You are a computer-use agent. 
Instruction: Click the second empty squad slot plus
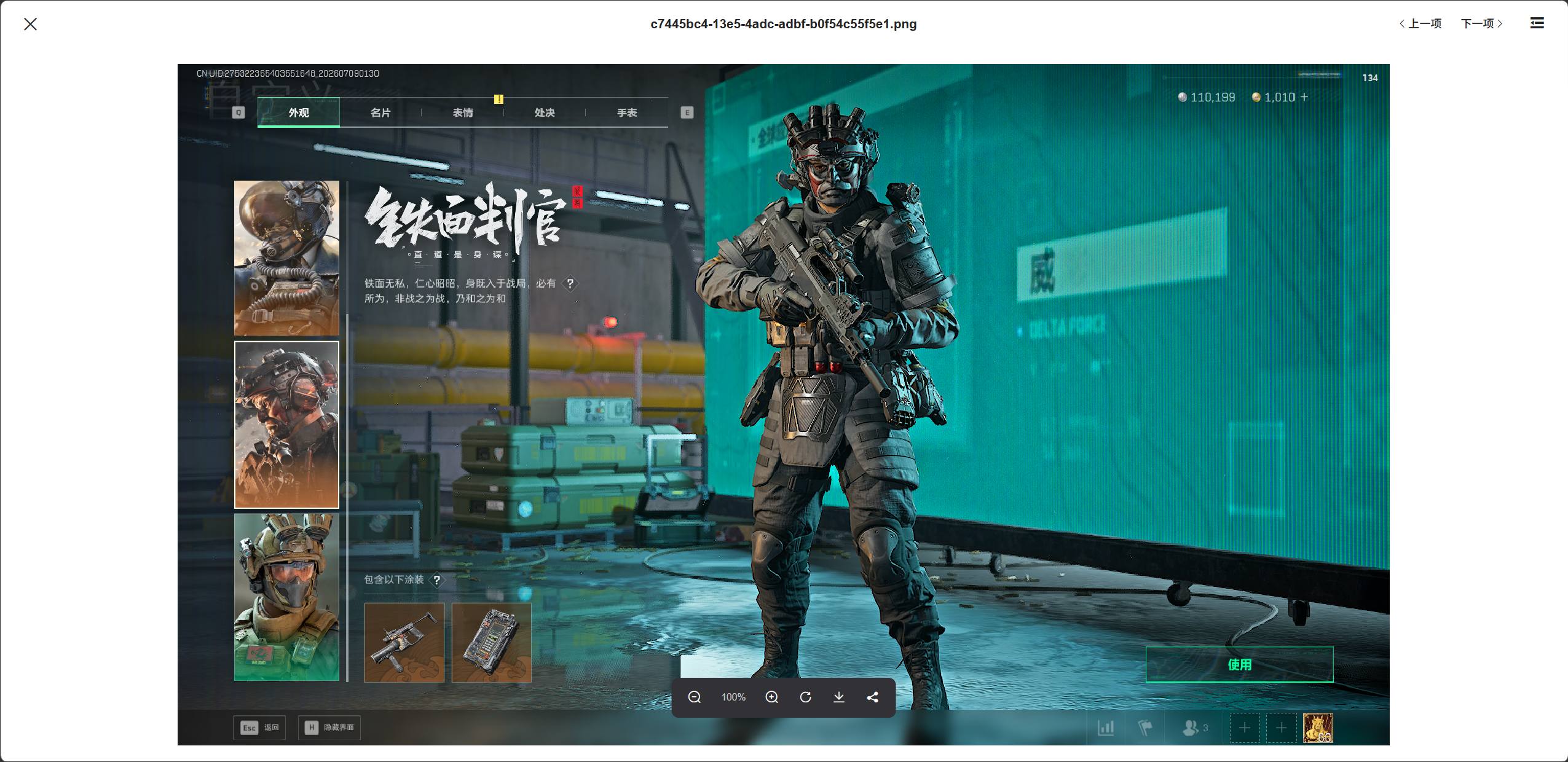coord(1282,728)
